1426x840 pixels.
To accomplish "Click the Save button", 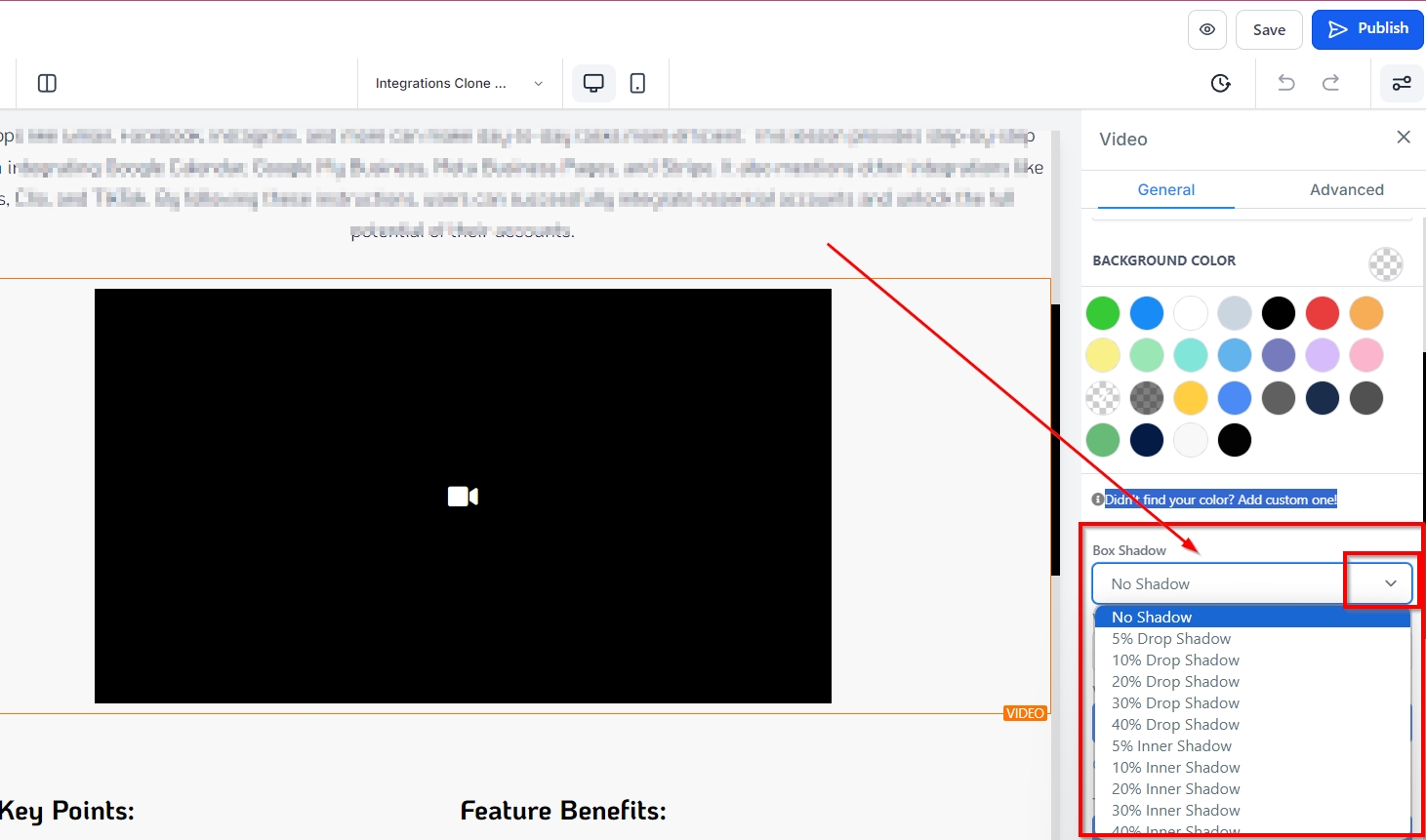I will pyautogui.click(x=1268, y=29).
